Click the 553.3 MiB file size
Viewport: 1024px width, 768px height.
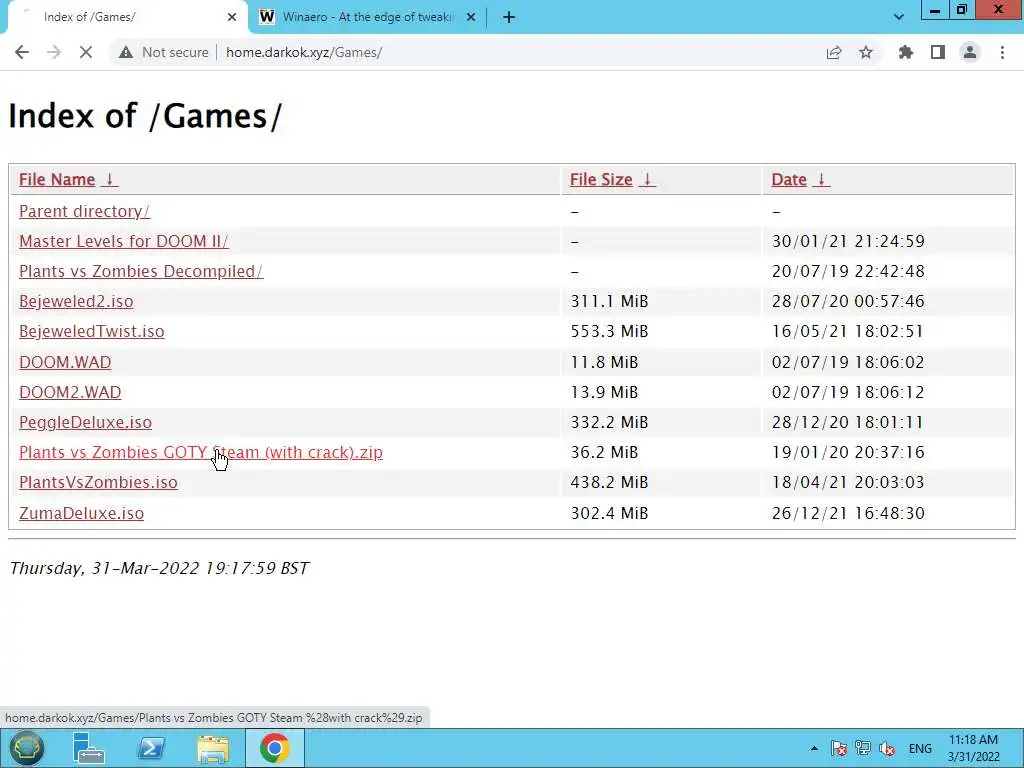click(x=609, y=331)
